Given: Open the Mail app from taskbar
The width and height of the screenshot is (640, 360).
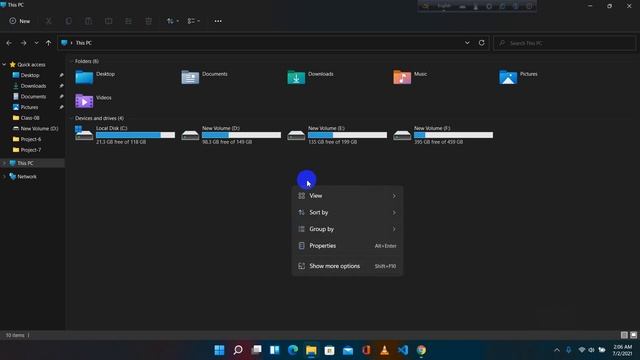Looking at the screenshot, I should point(348,350).
